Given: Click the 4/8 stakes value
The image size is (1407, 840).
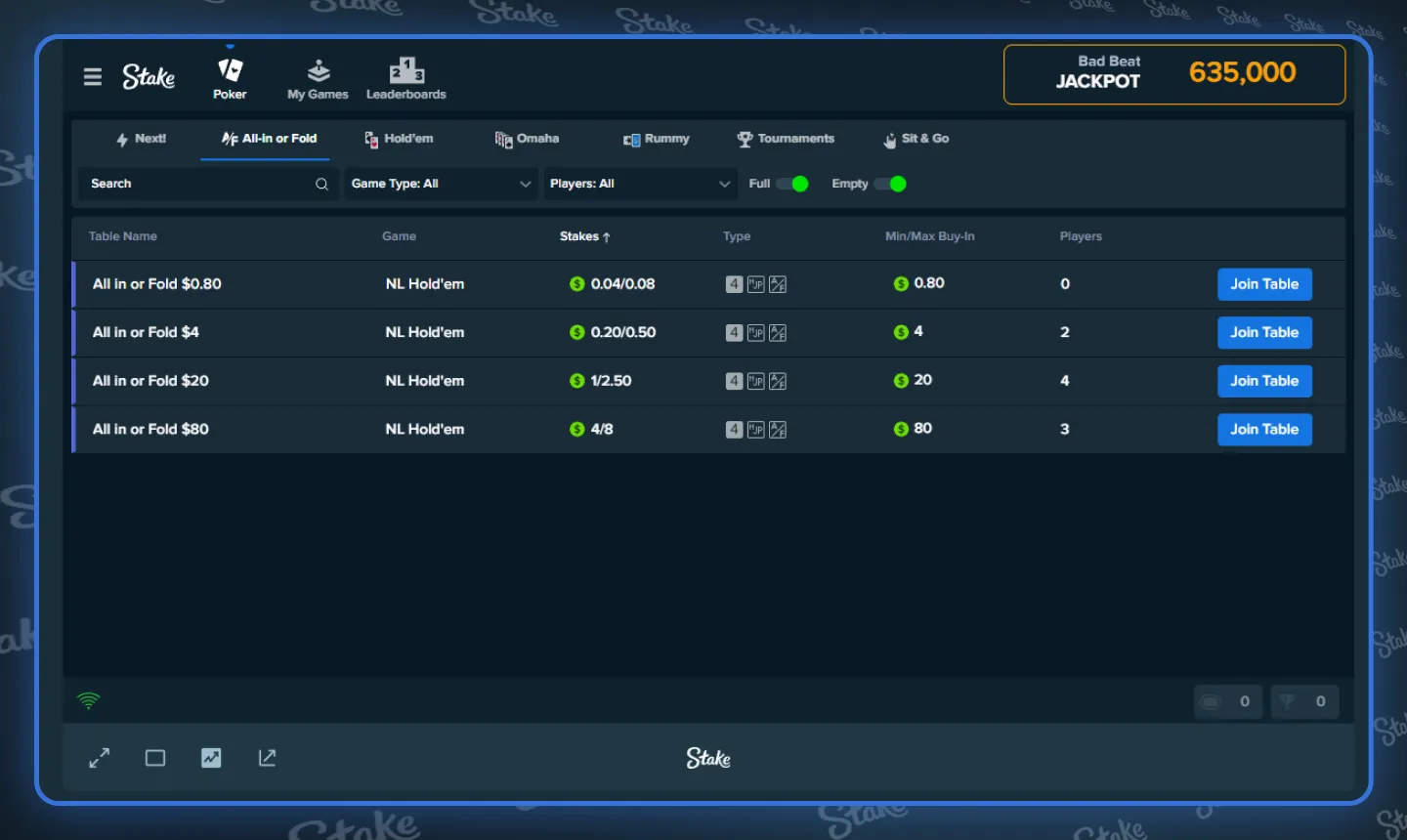Looking at the screenshot, I should point(602,429).
